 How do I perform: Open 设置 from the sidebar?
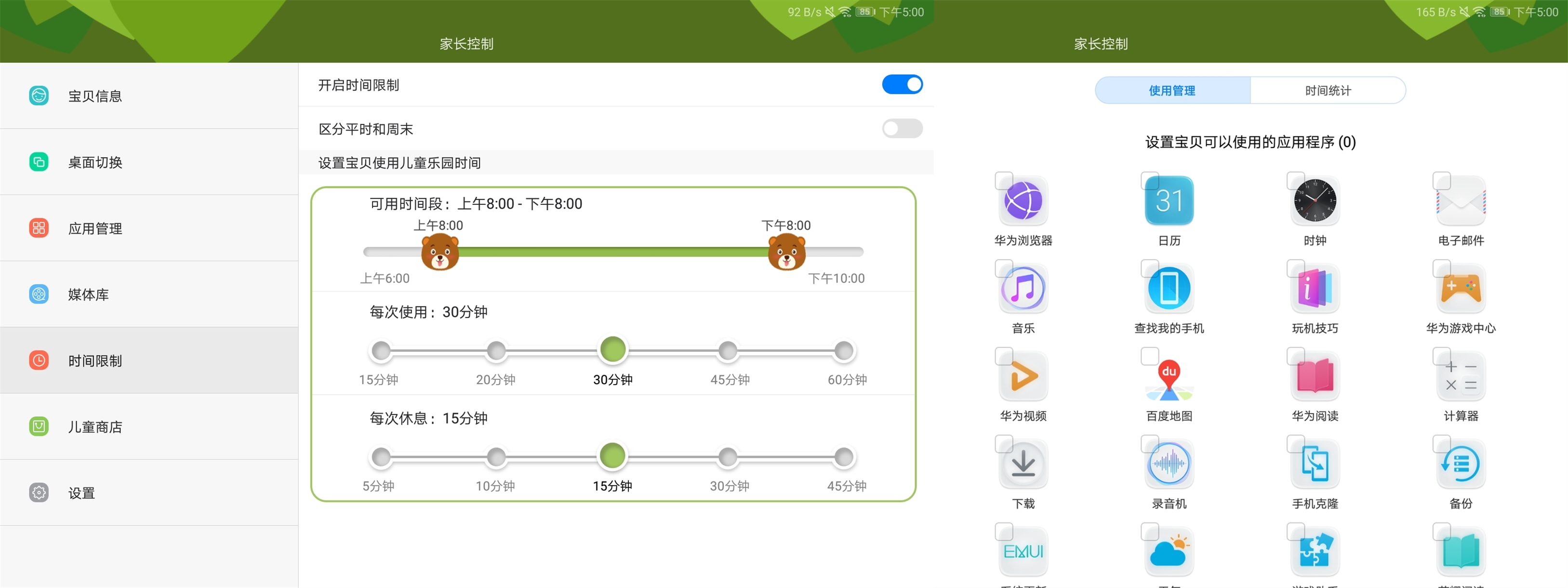pyautogui.click(x=81, y=493)
